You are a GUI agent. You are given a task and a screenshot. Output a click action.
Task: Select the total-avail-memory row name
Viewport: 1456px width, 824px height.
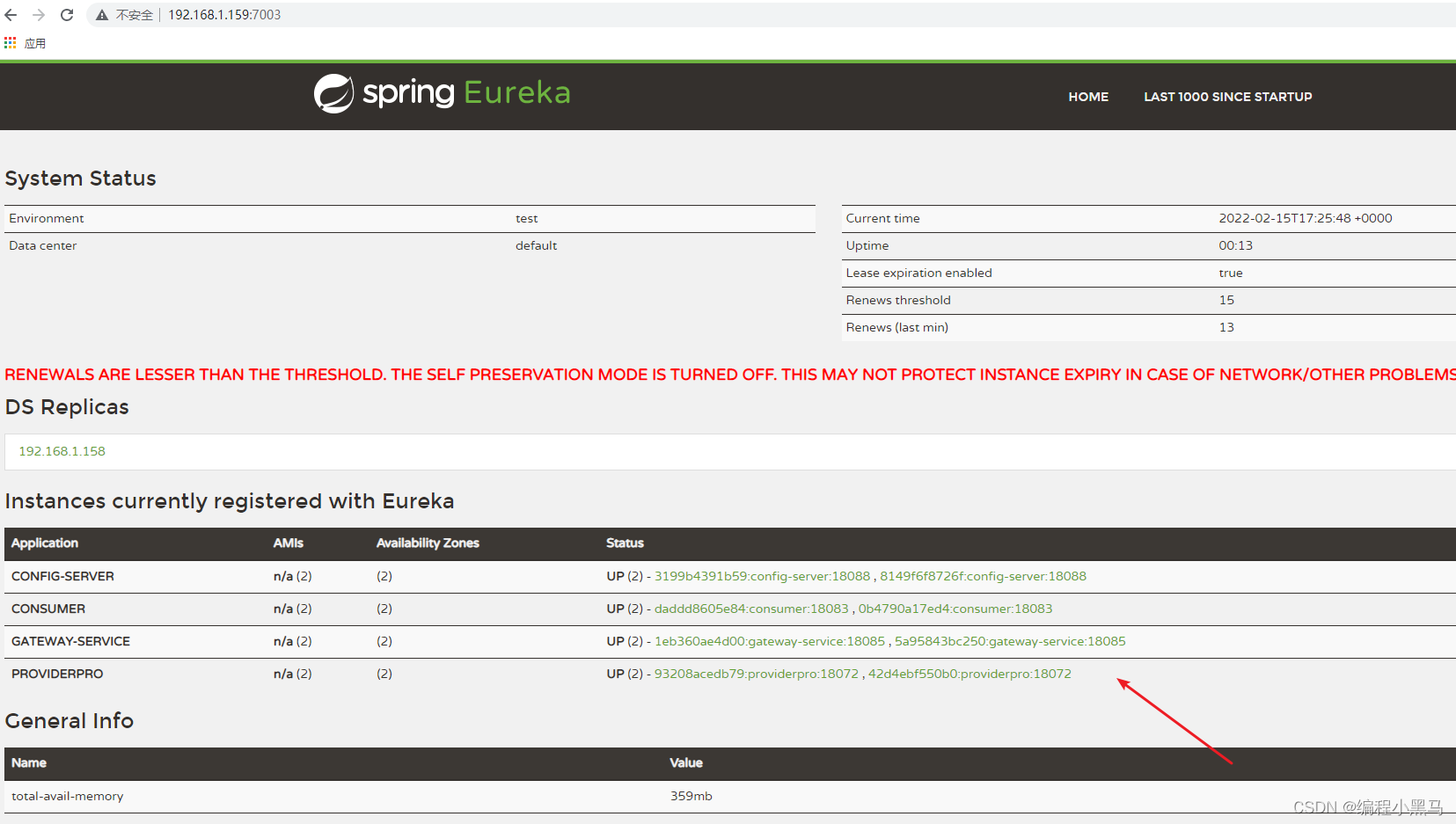[67, 796]
